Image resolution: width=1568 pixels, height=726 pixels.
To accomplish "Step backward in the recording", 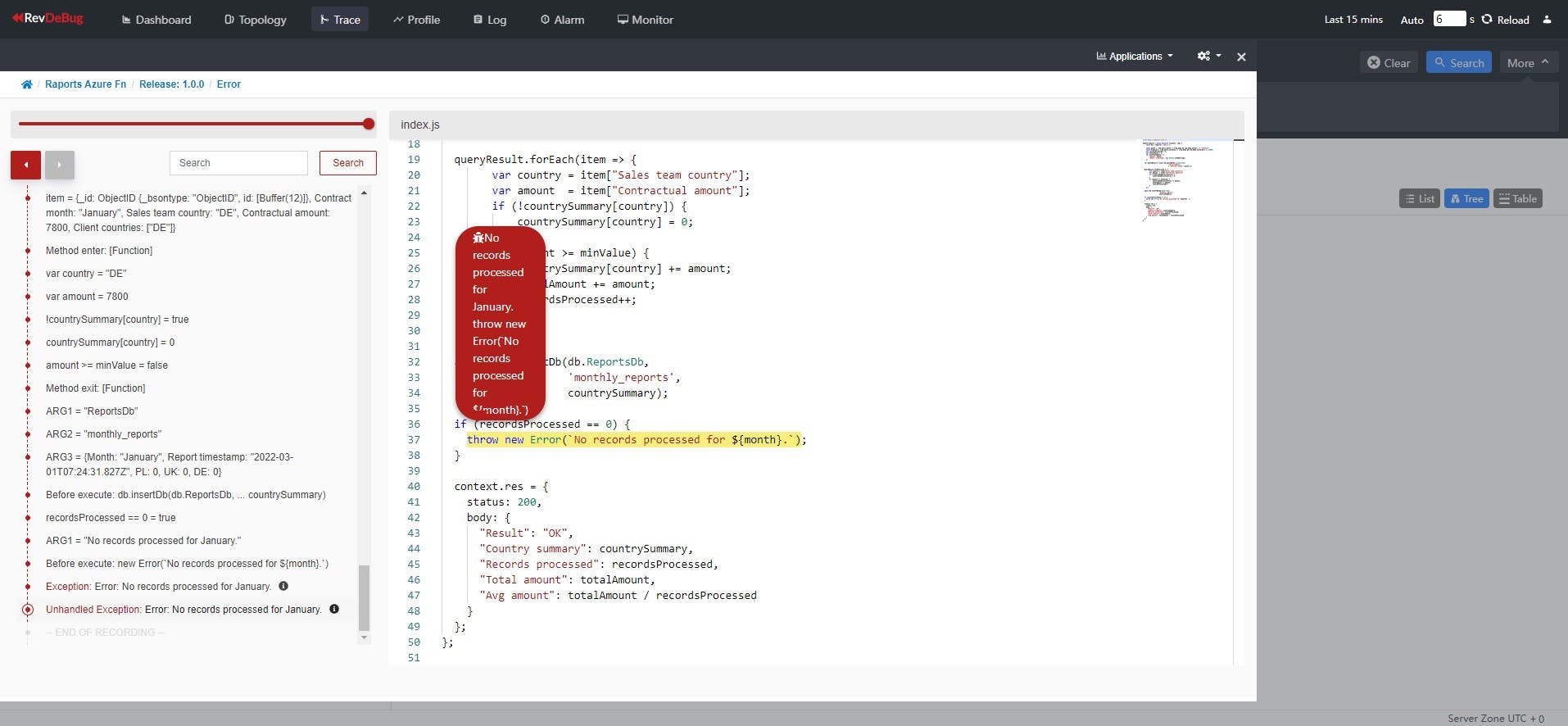I will [25, 165].
